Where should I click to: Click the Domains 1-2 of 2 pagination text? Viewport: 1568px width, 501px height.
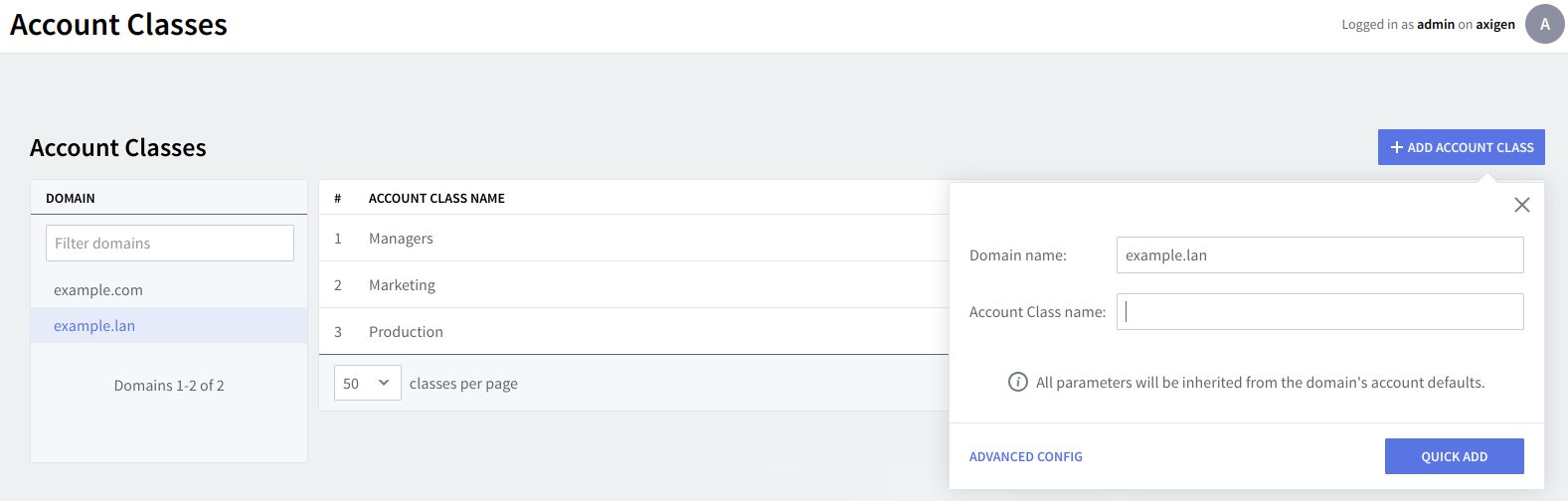(169, 386)
